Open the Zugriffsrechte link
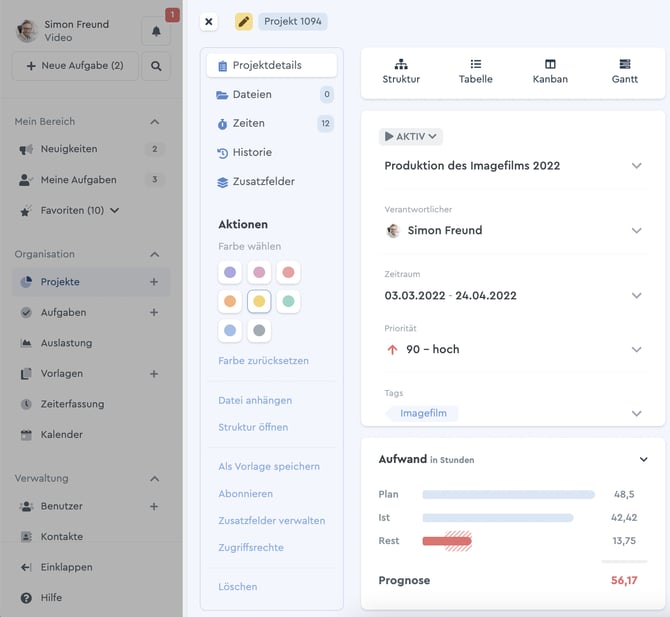 click(251, 547)
